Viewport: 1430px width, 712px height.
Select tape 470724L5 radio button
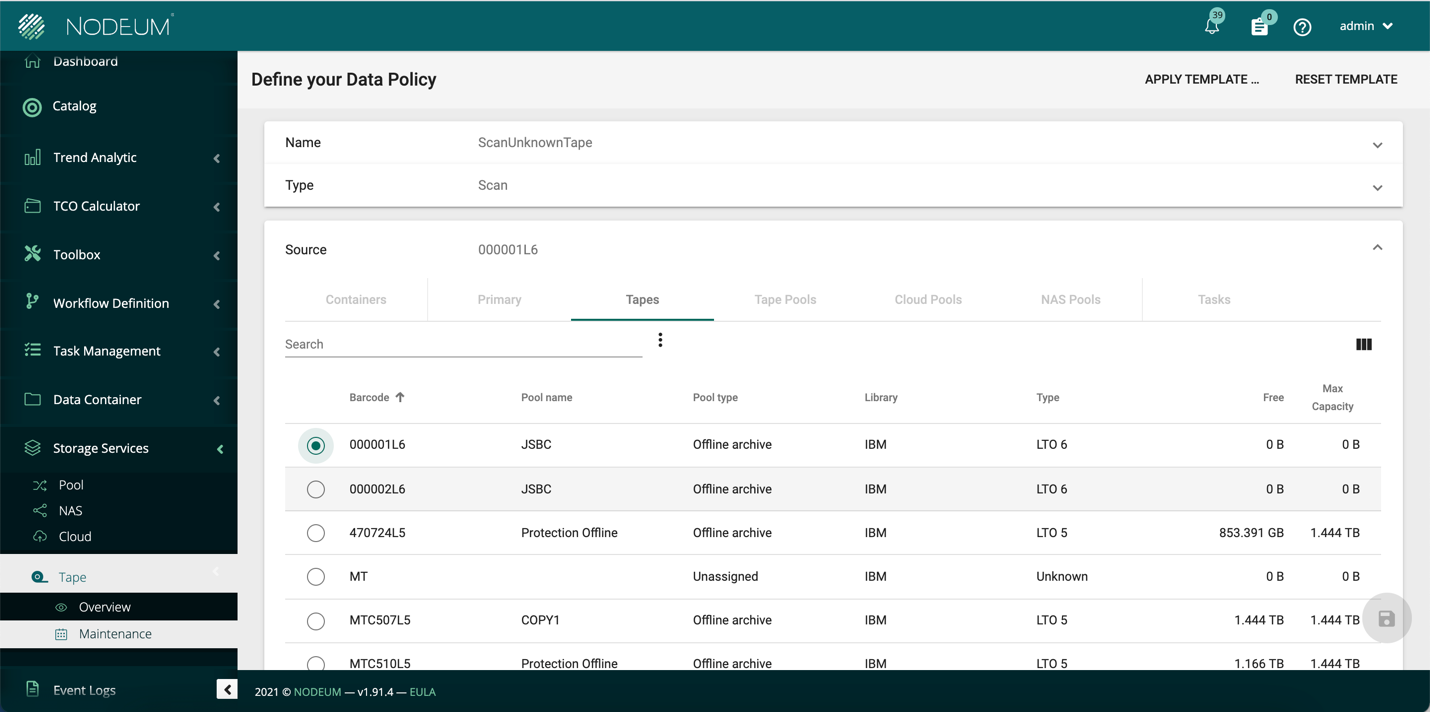tap(316, 533)
